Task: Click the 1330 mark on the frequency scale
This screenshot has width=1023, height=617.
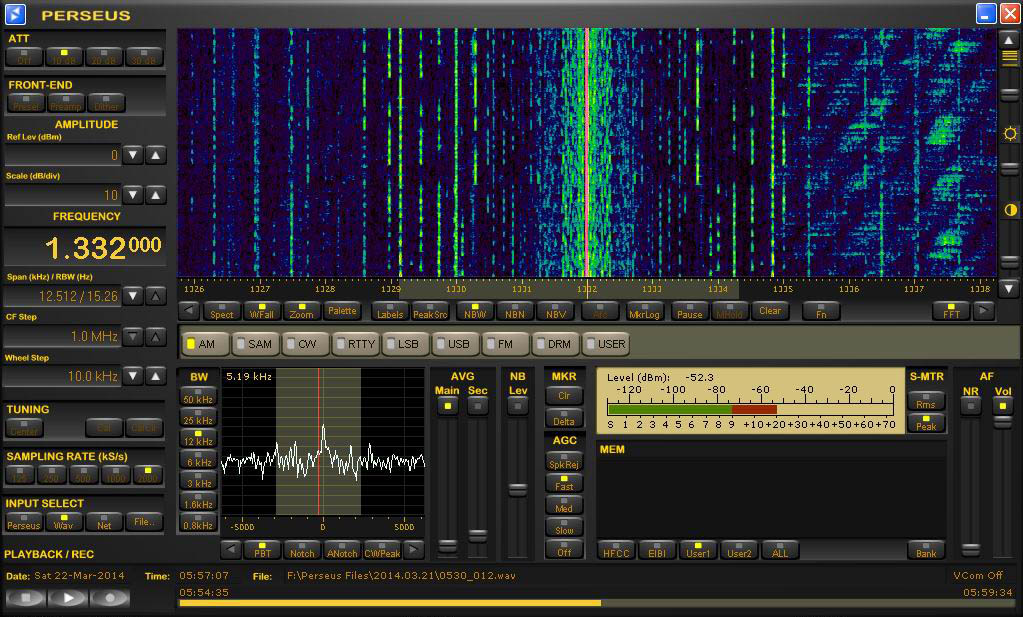Action: pyautogui.click(x=455, y=288)
